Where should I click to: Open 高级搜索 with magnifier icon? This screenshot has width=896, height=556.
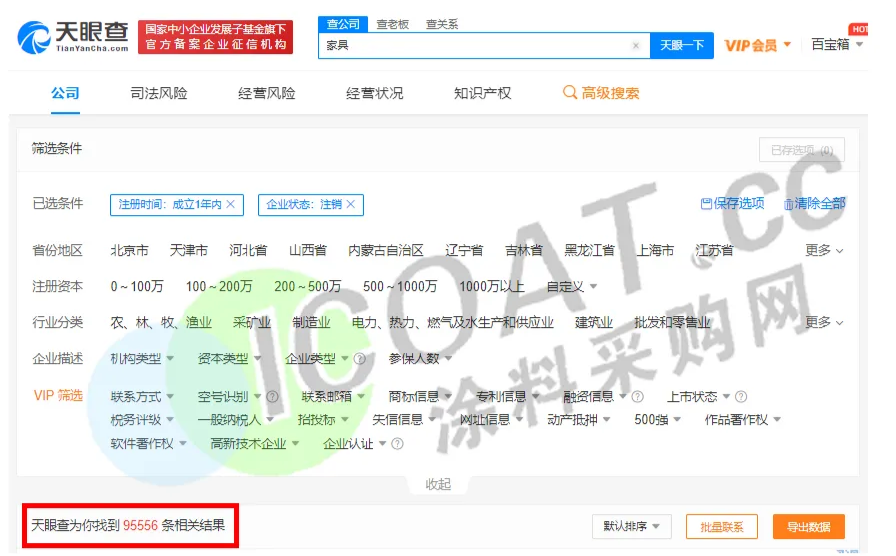click(601, 93)
